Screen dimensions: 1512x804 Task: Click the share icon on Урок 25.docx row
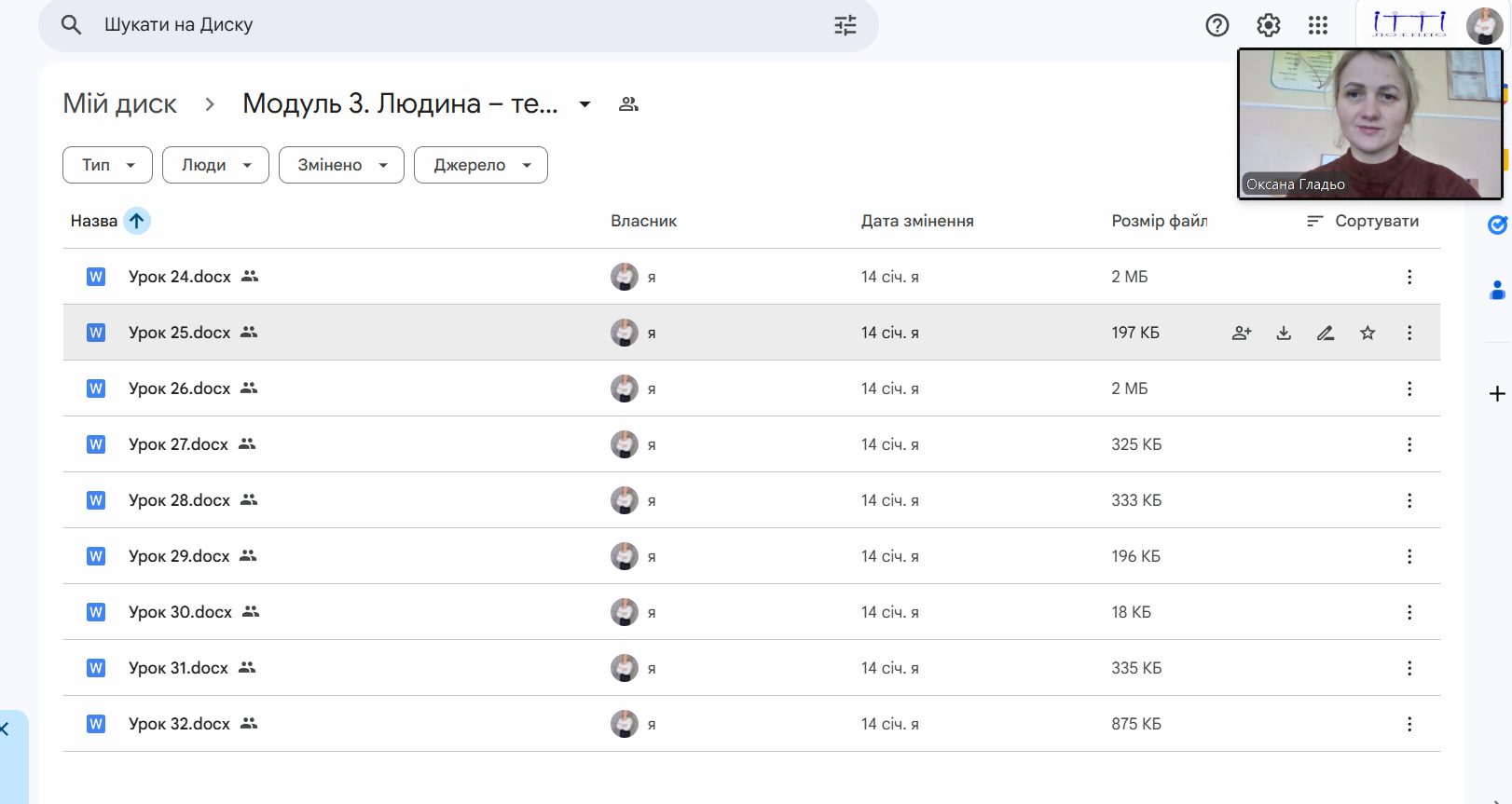[1241, 333]
